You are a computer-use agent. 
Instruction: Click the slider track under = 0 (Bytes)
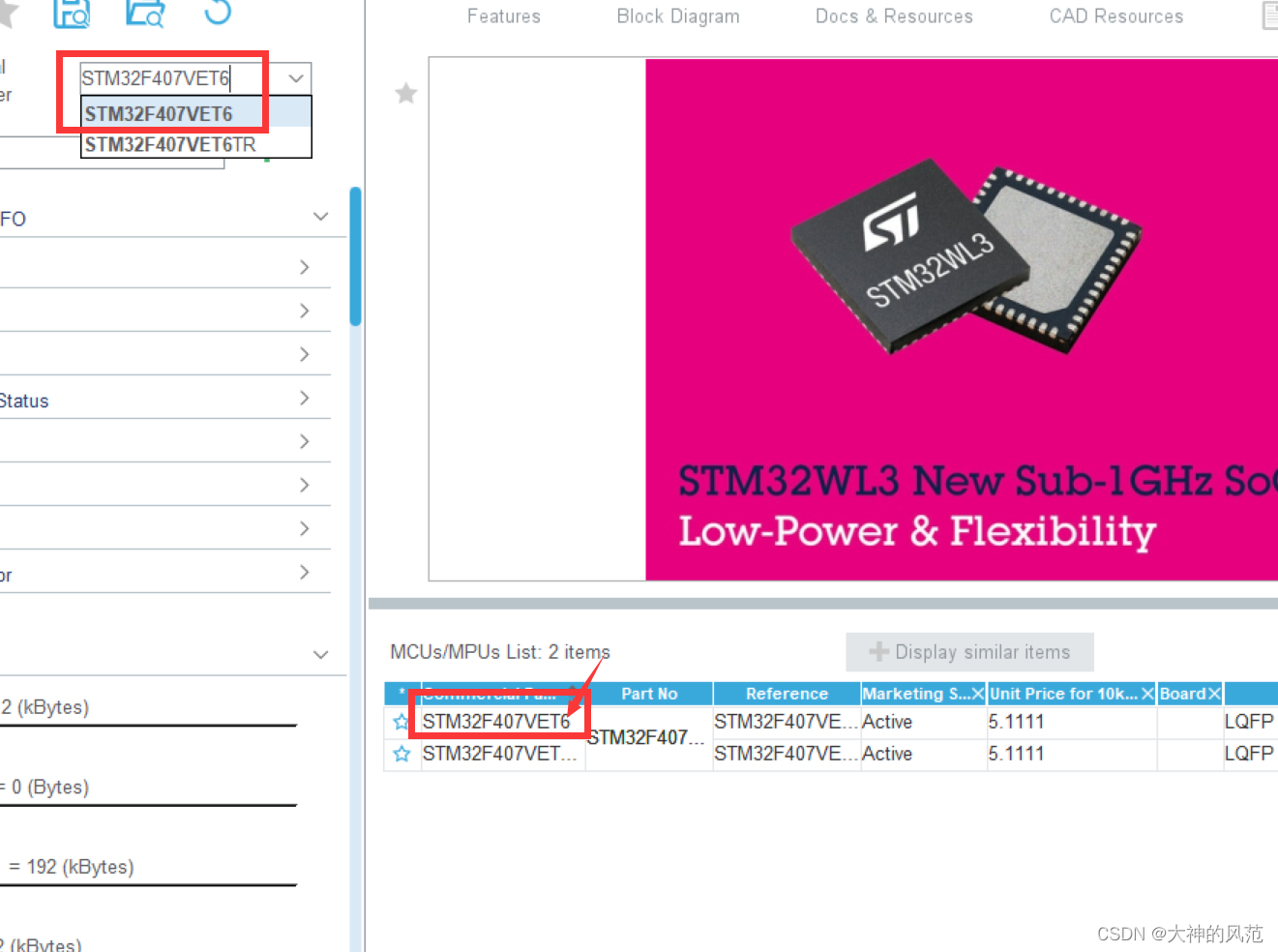[148, 805]
